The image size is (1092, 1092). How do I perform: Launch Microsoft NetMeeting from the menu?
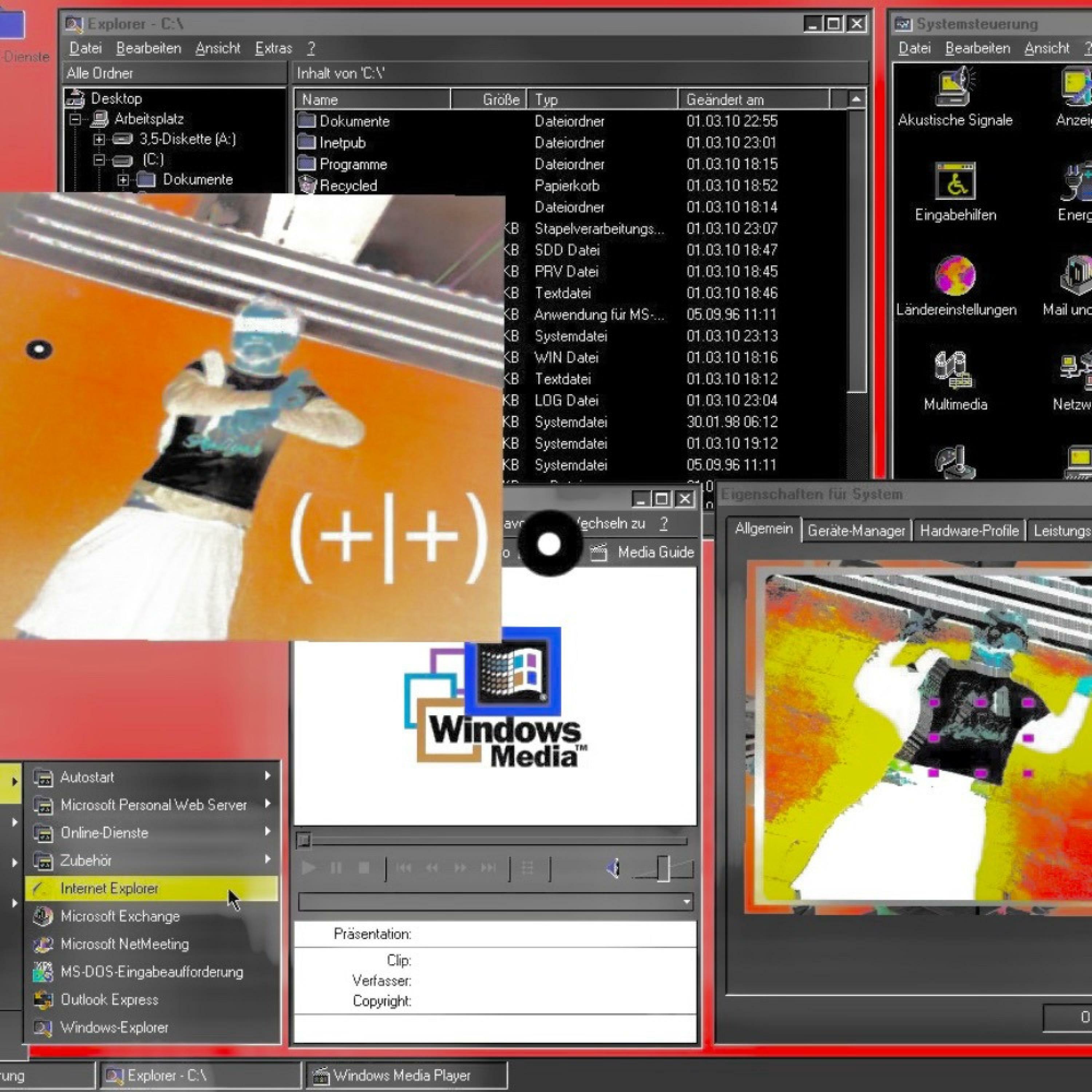pos(124,944)
